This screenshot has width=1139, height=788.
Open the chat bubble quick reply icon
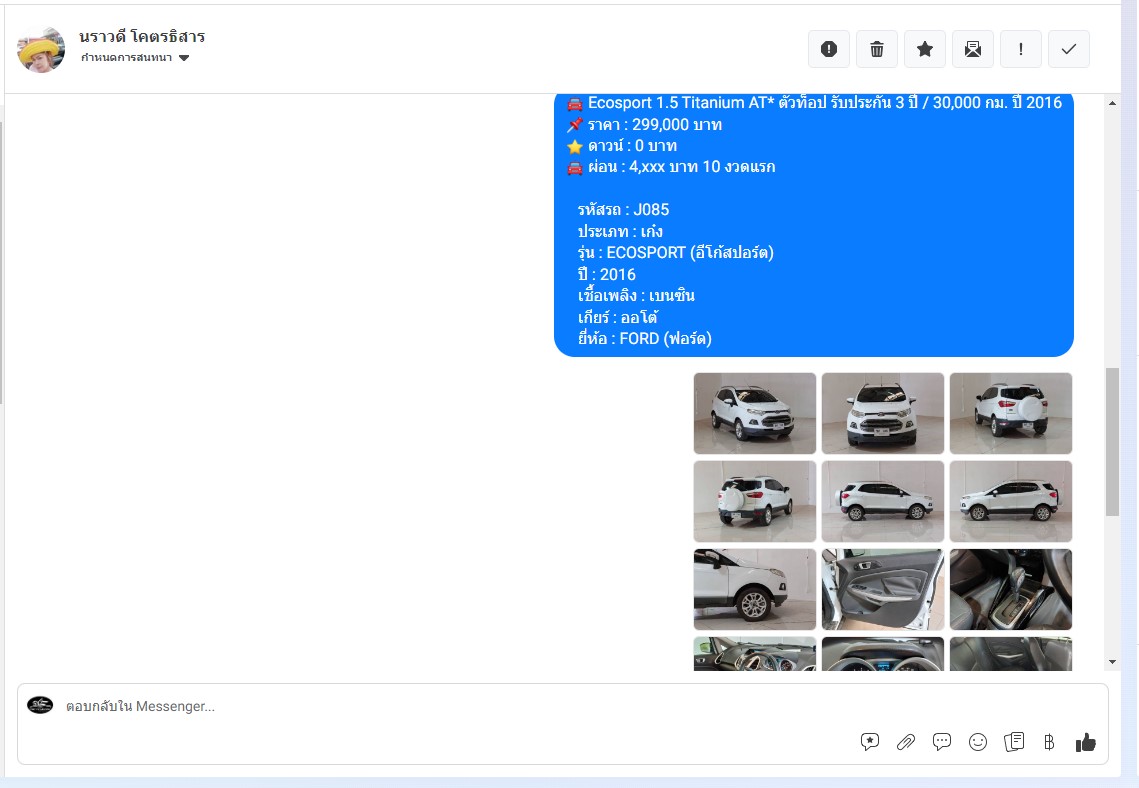pos(941,742)
